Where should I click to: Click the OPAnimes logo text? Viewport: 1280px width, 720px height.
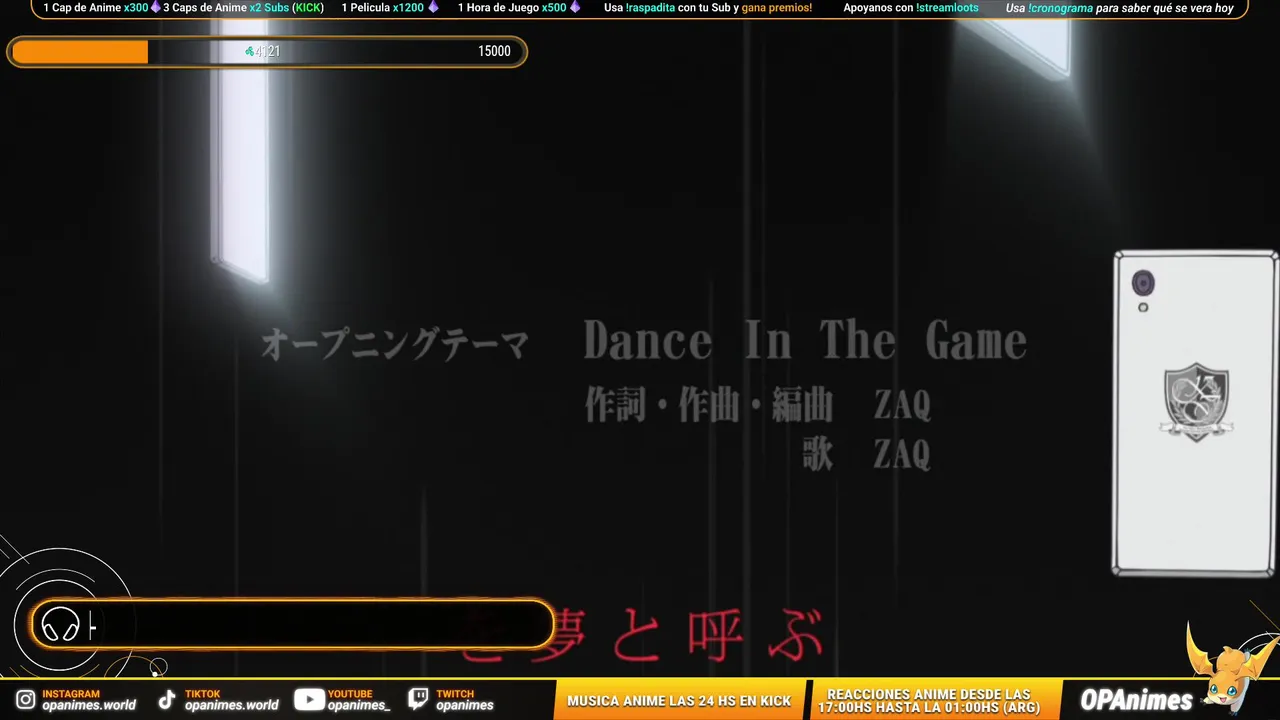[1136, 700]
